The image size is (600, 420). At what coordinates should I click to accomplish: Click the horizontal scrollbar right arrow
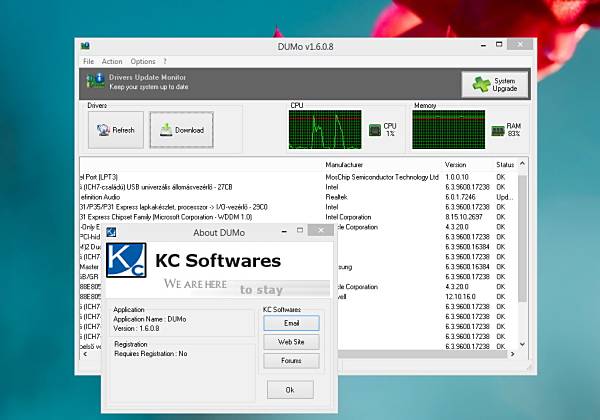coord(512,354)
